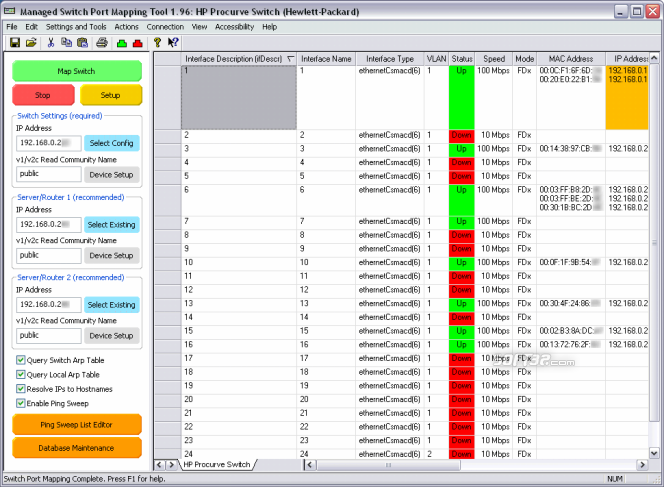Click the red Stop button
Image resolution: width=664 pixels, height=487 pixels.
coord(43,95)
